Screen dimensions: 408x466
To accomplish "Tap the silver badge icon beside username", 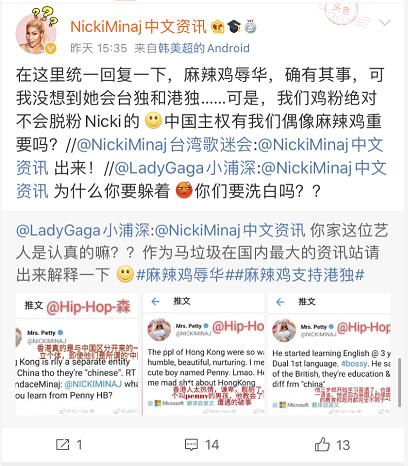I will (x=250, y=26).
